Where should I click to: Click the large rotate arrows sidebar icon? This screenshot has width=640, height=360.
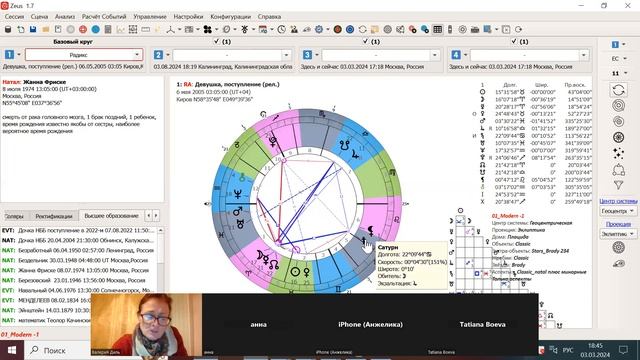[x=619, y=90]
